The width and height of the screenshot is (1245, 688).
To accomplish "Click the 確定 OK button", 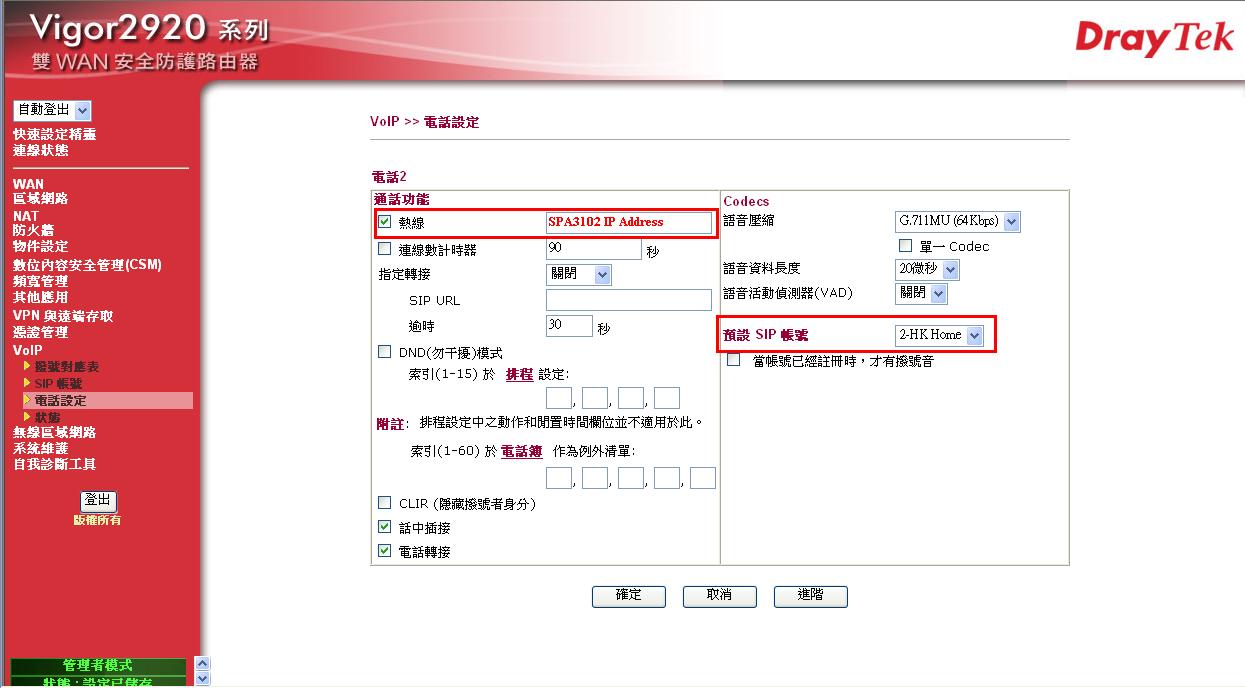I will [629, 596].
